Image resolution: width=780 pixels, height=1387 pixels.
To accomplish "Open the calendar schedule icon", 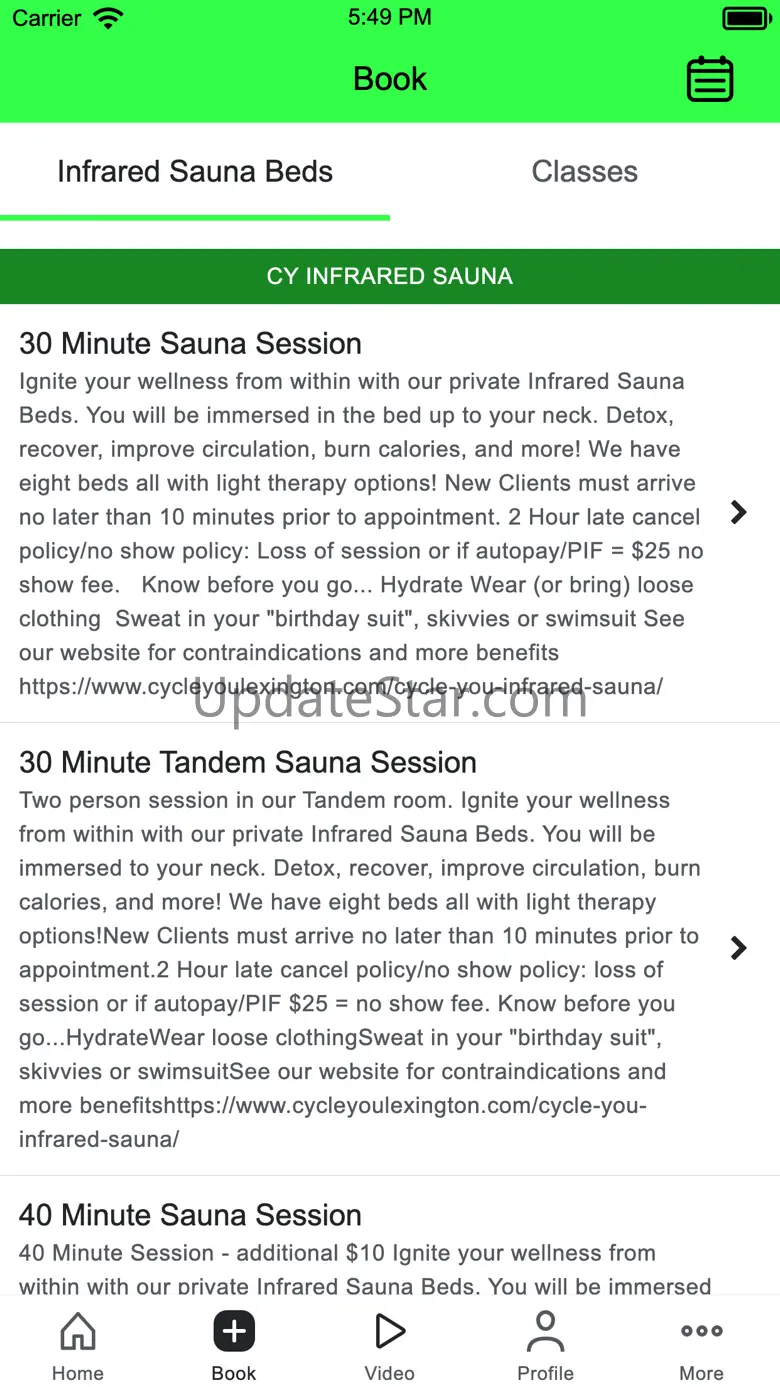I will tap(710, 79).
